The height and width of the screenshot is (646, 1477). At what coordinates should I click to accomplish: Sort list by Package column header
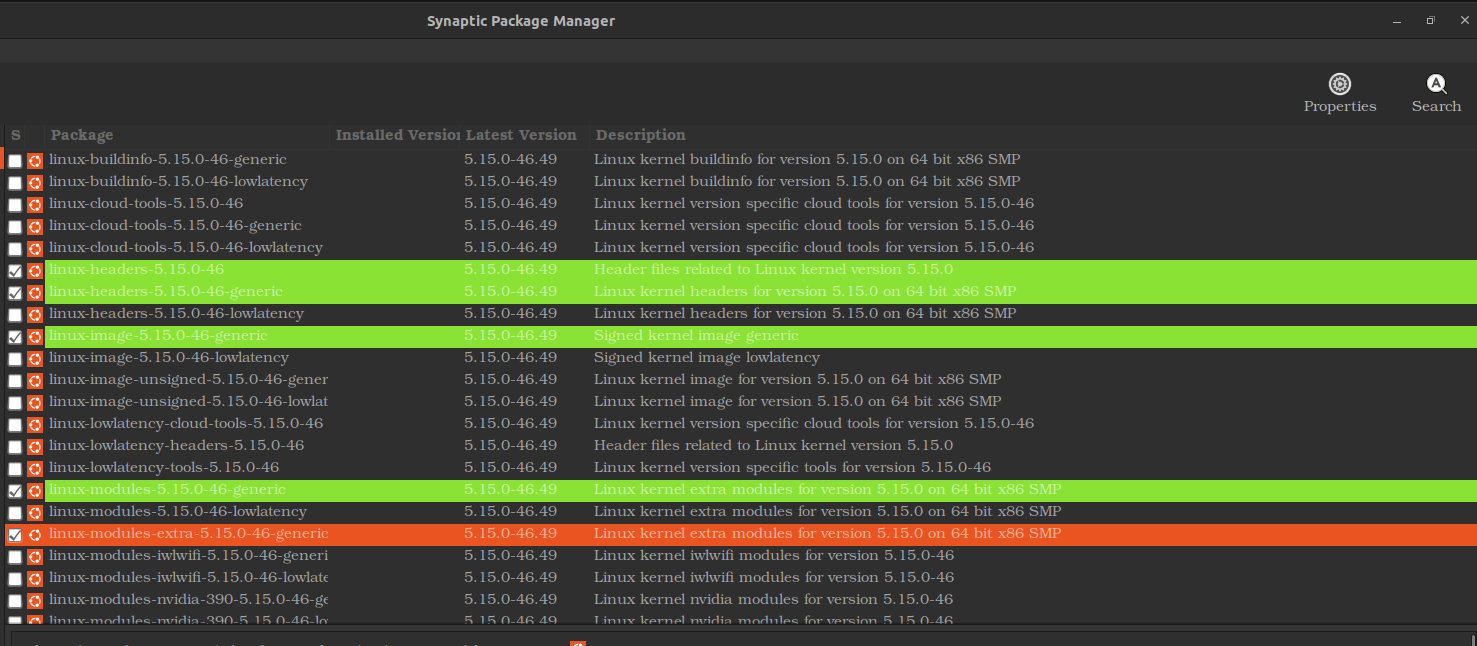pos(187,135)
